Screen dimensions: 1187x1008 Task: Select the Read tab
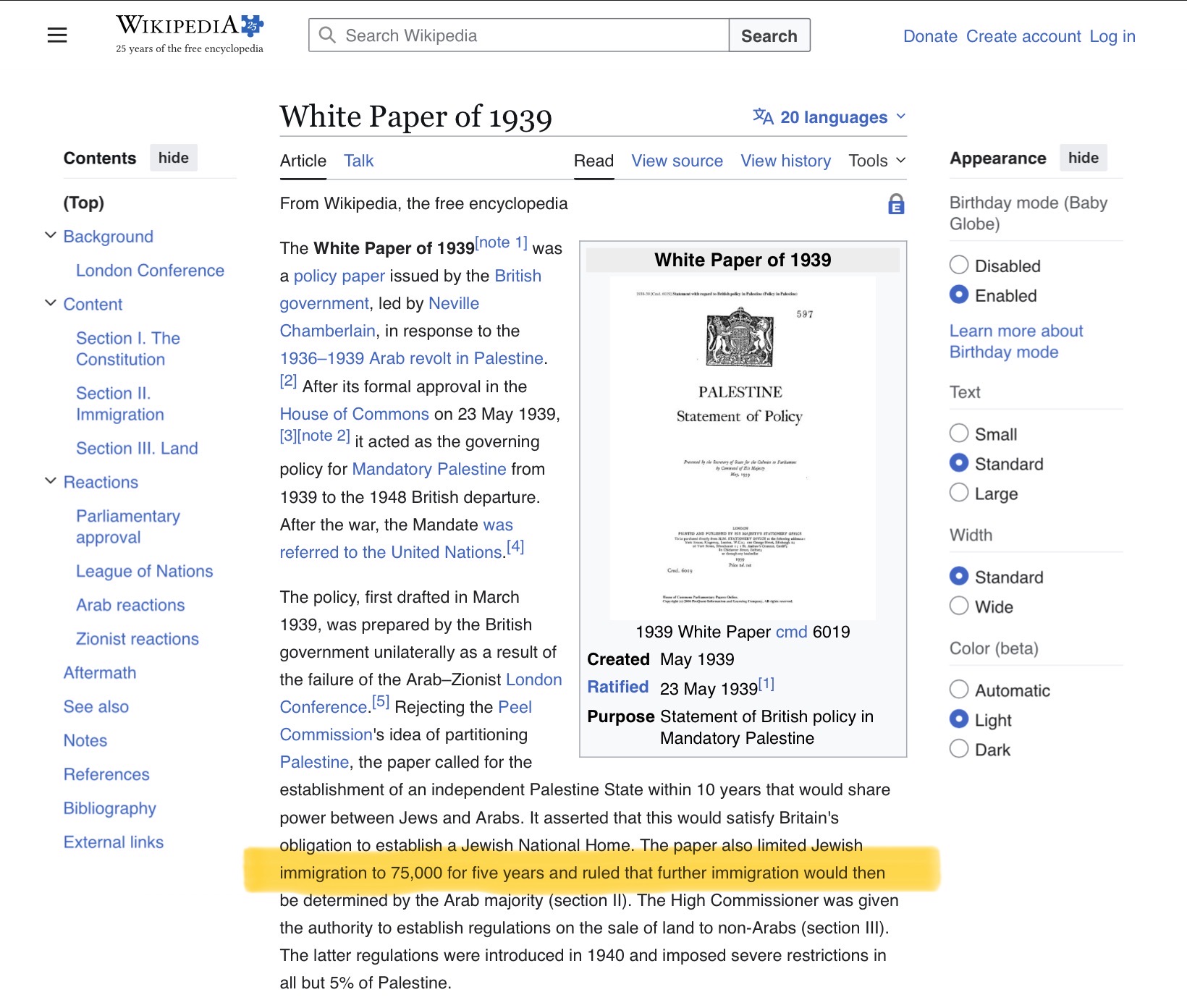pyautogui.click(x=593, y=161)
